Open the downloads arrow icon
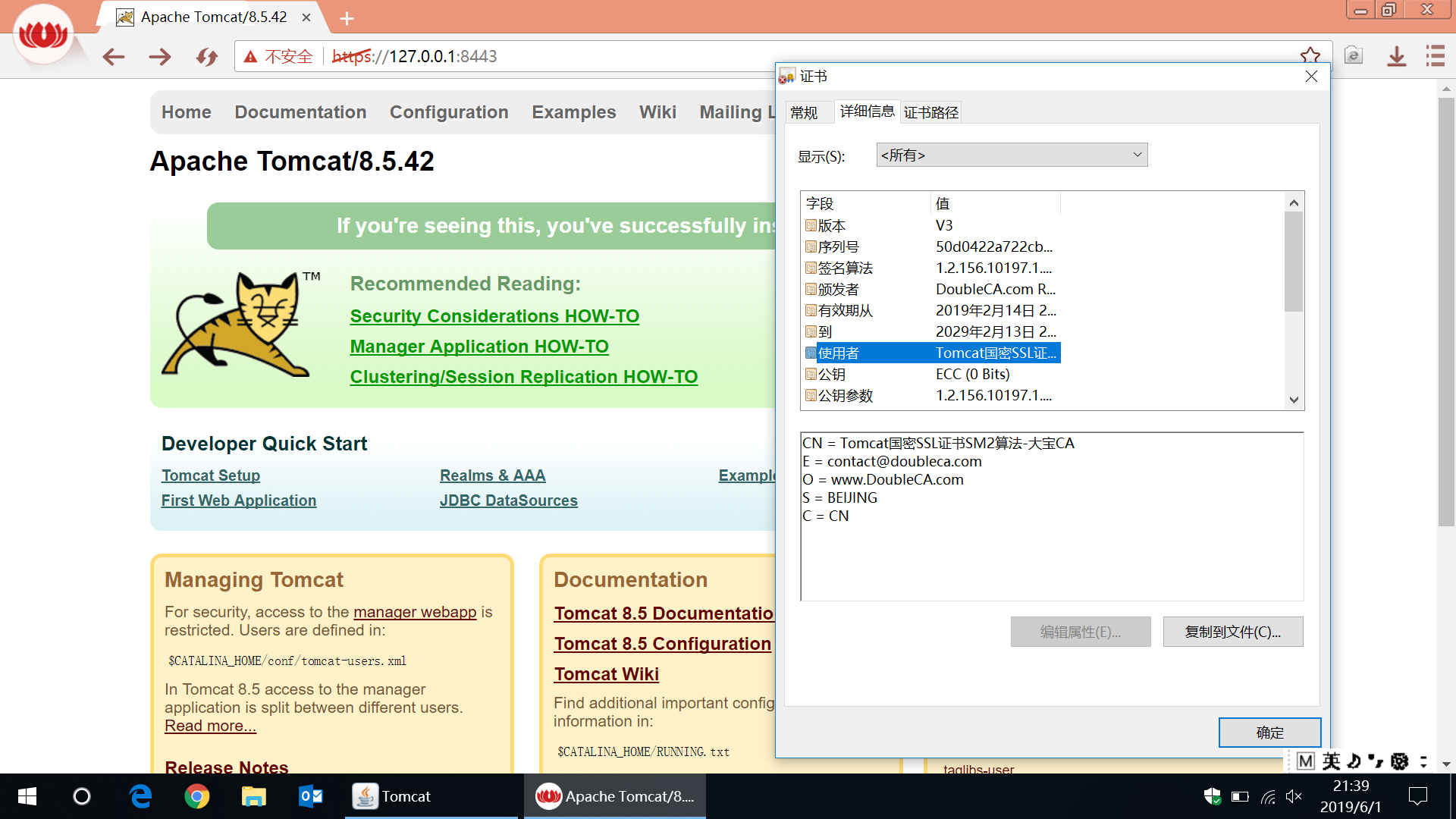 tap(1396, 56)
